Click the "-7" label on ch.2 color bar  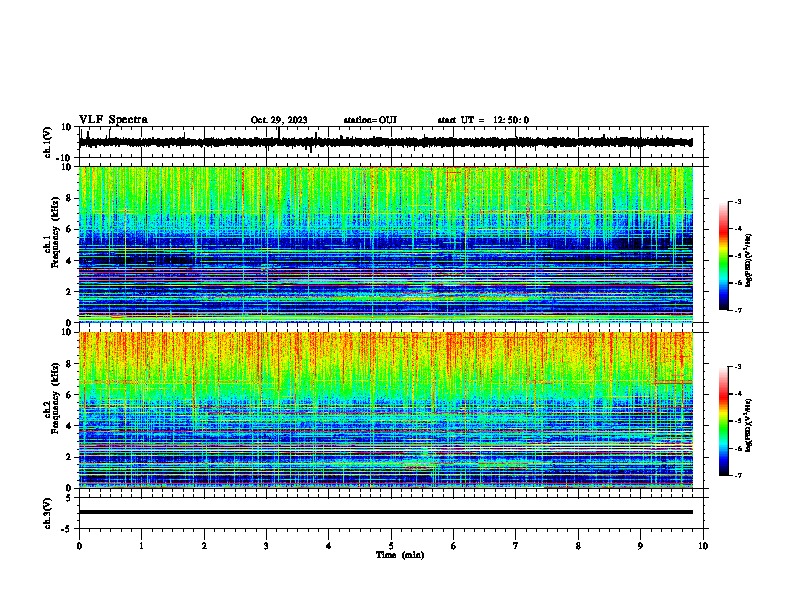[737, 475]
